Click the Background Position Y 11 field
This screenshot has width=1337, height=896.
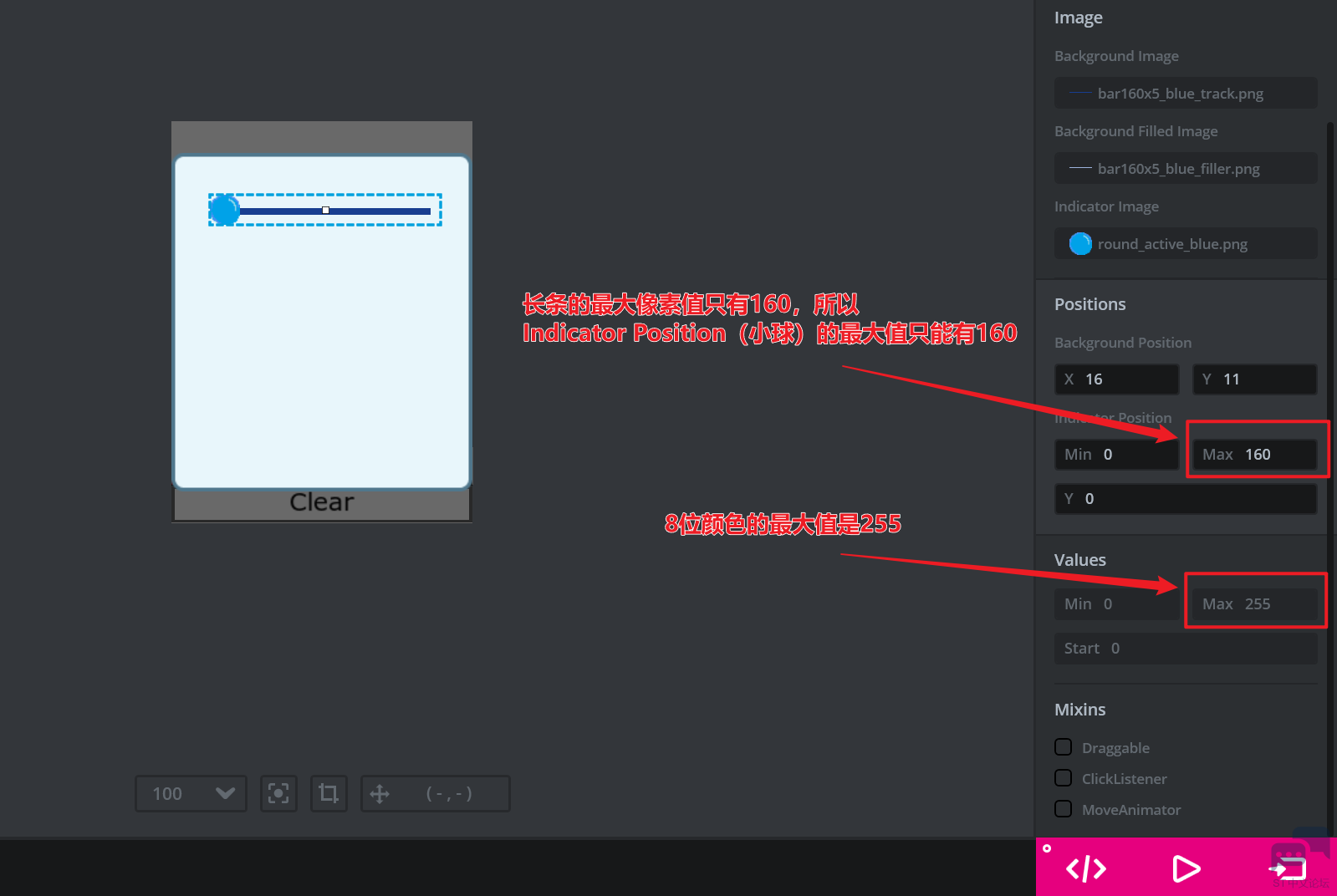(1254, 379)
